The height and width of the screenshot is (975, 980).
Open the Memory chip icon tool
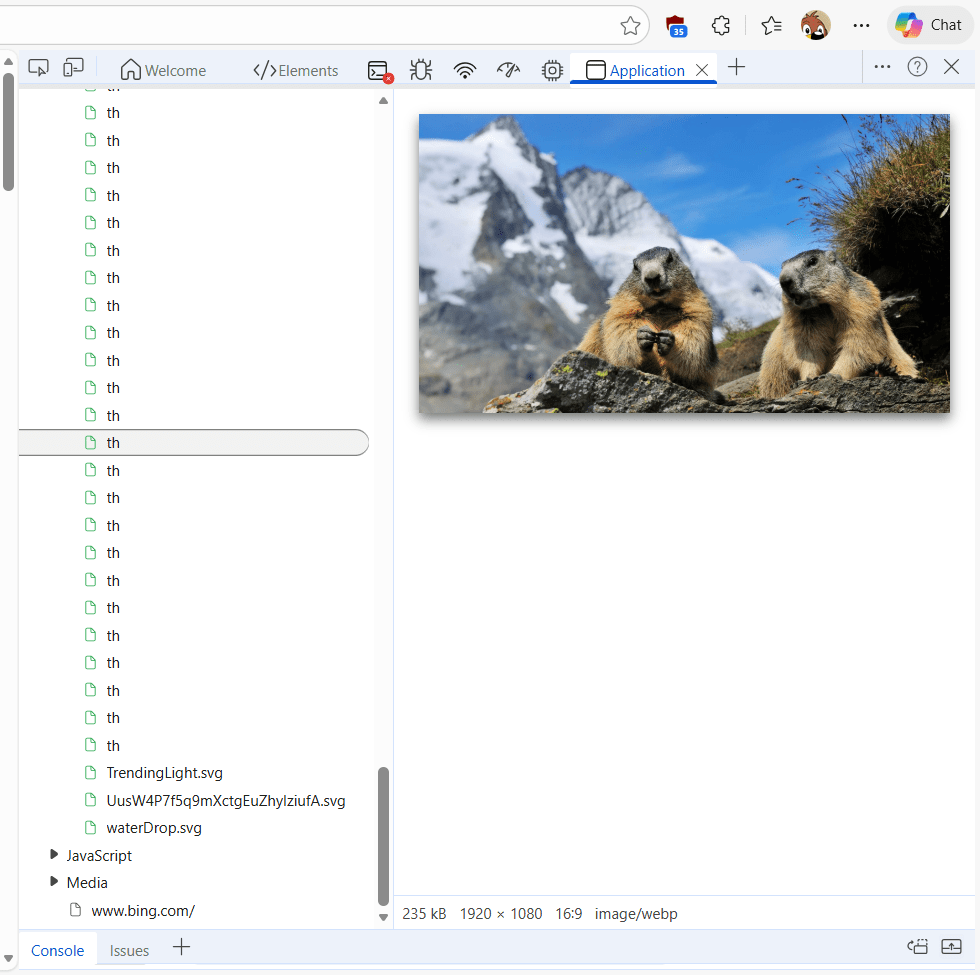pyautogui.click(x=552, y=70)
